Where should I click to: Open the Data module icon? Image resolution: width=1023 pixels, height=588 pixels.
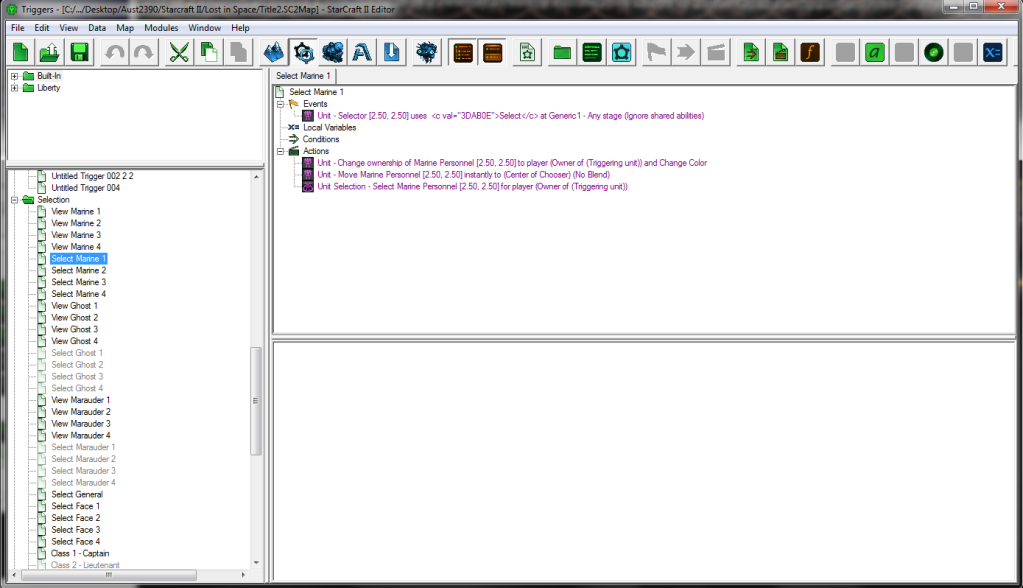pos(333,52)
